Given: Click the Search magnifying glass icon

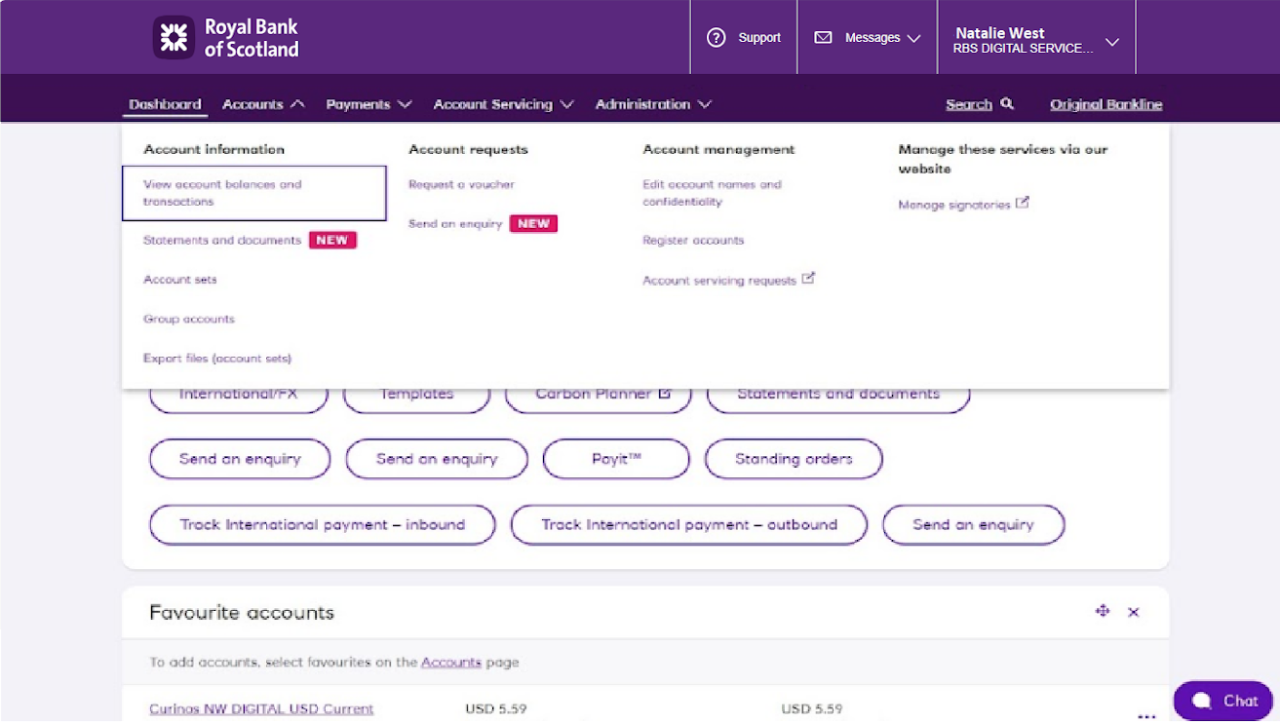Looking at the screenshot, I should coord(1006,103).
